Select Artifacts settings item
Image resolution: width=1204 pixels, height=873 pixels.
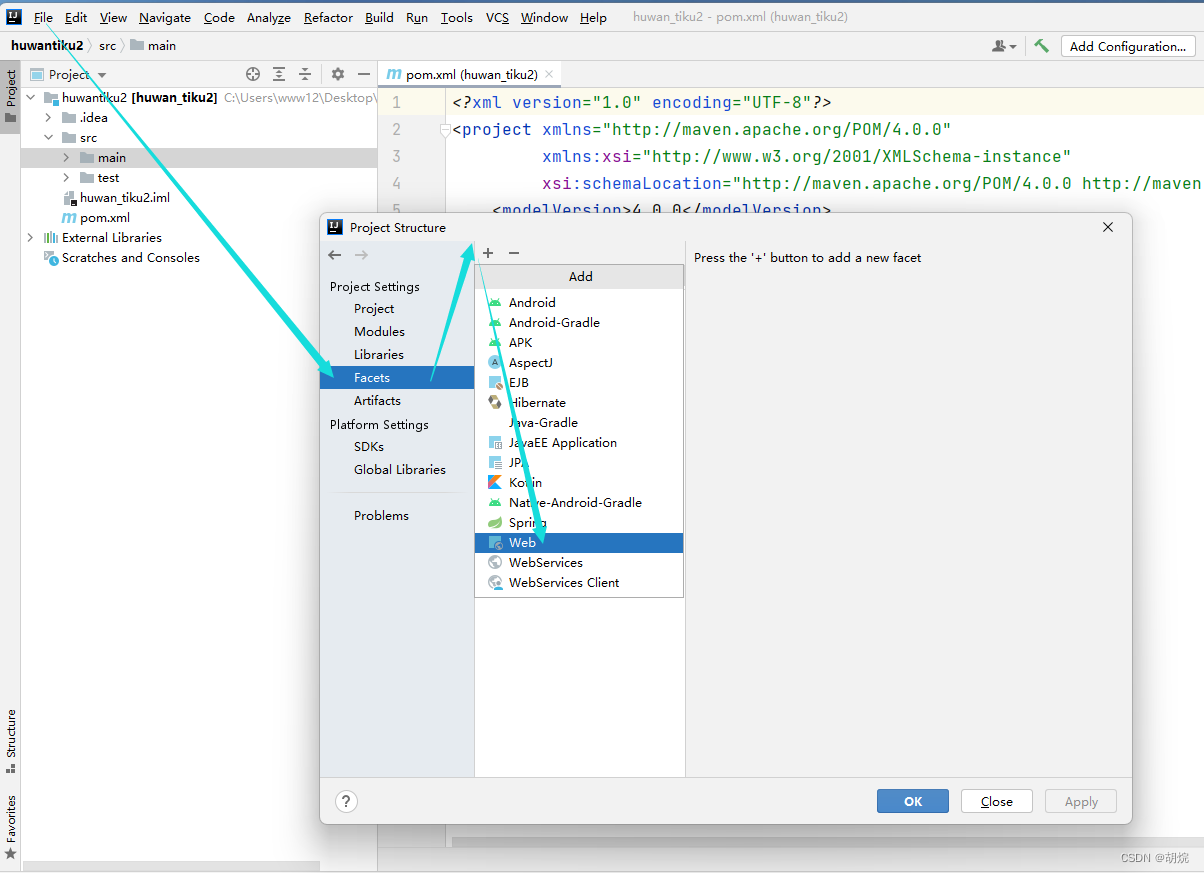[x=377, y=401]
